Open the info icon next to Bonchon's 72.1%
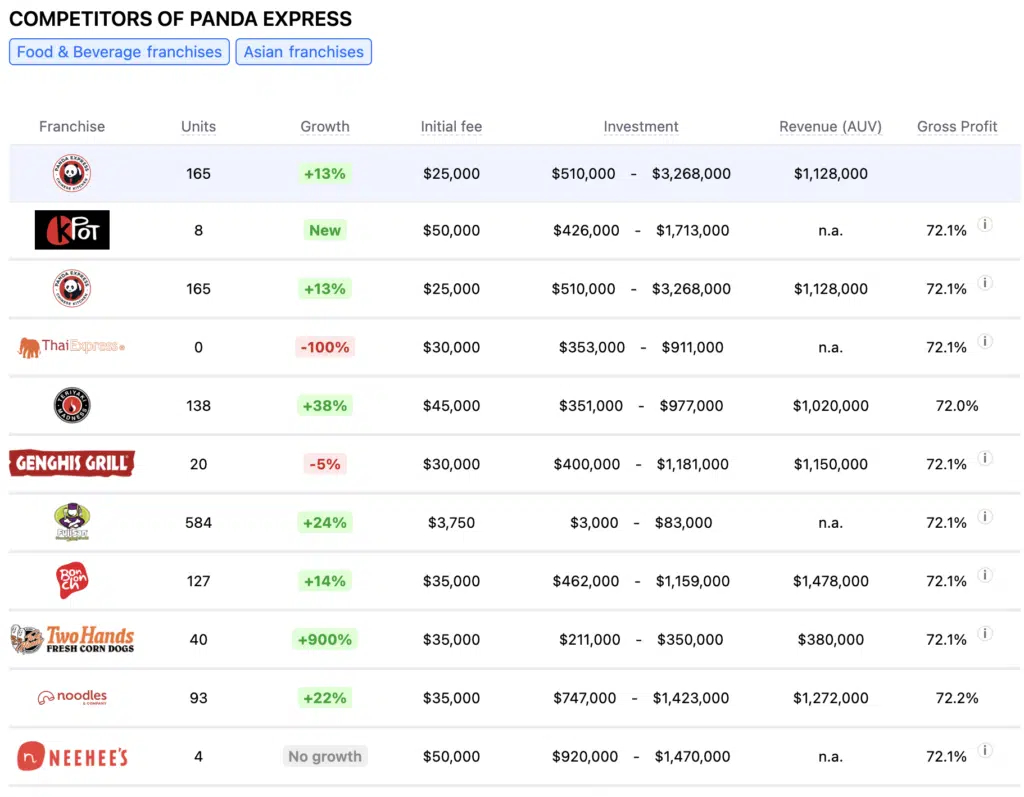 [985, 576]
